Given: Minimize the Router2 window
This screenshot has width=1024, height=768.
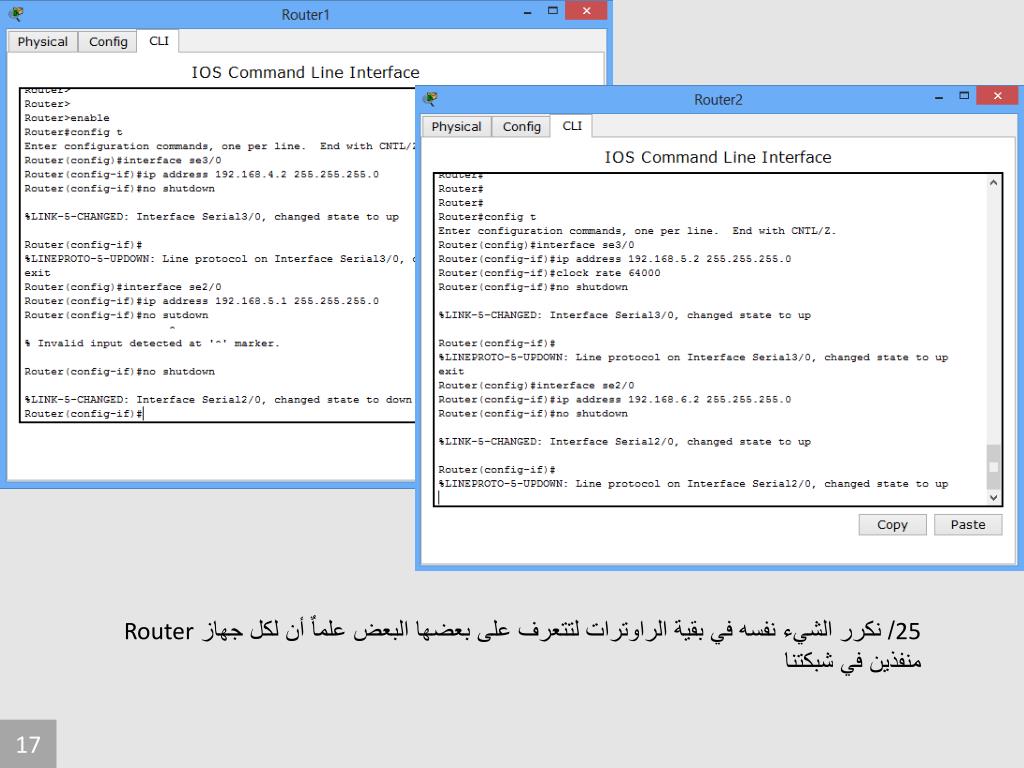Looking at the screenshot, I should pos(938,97).
